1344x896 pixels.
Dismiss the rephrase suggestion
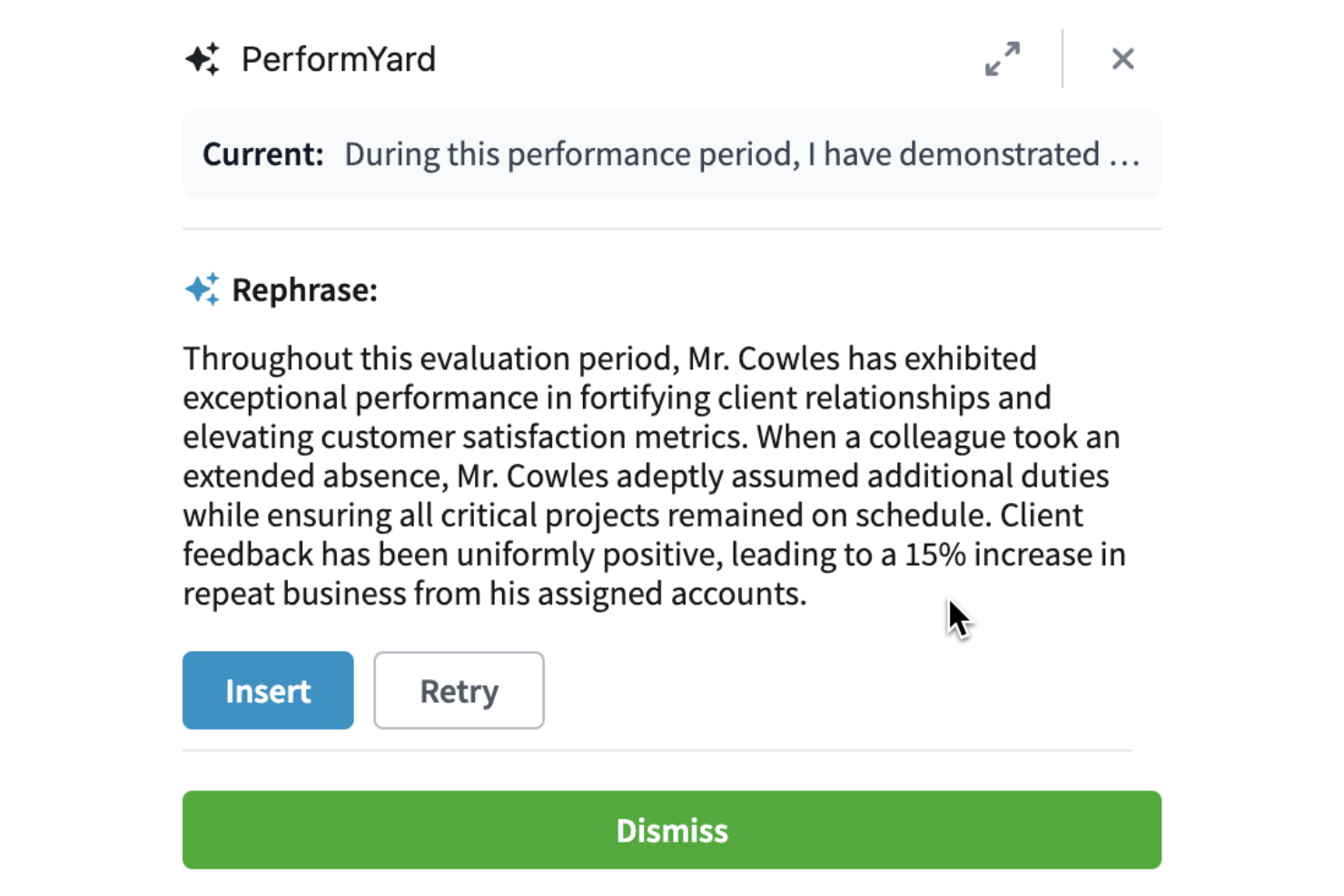(671, 830)
